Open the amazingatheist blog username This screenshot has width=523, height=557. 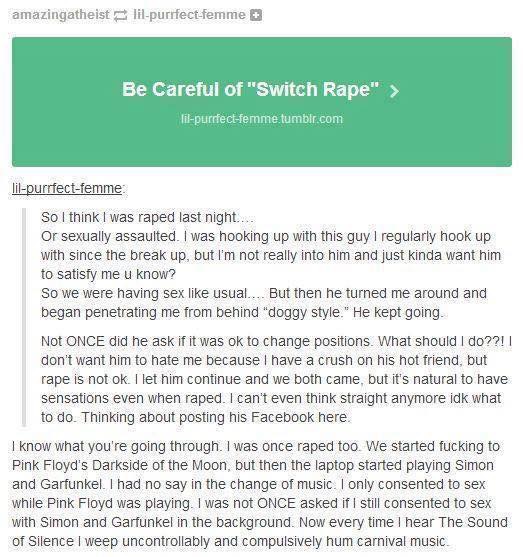point(61,15)
